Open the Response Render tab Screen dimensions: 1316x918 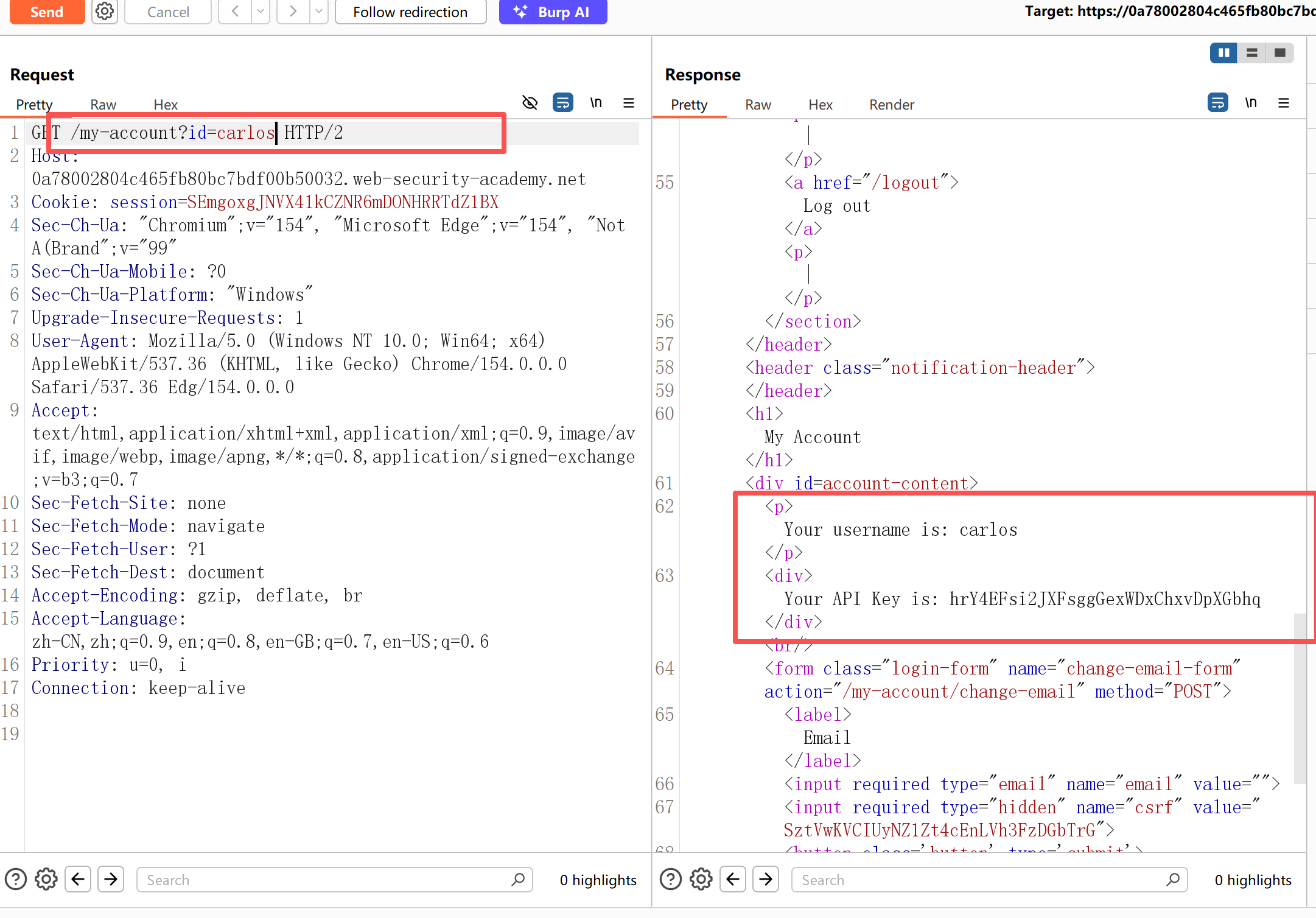pos(892,105)
